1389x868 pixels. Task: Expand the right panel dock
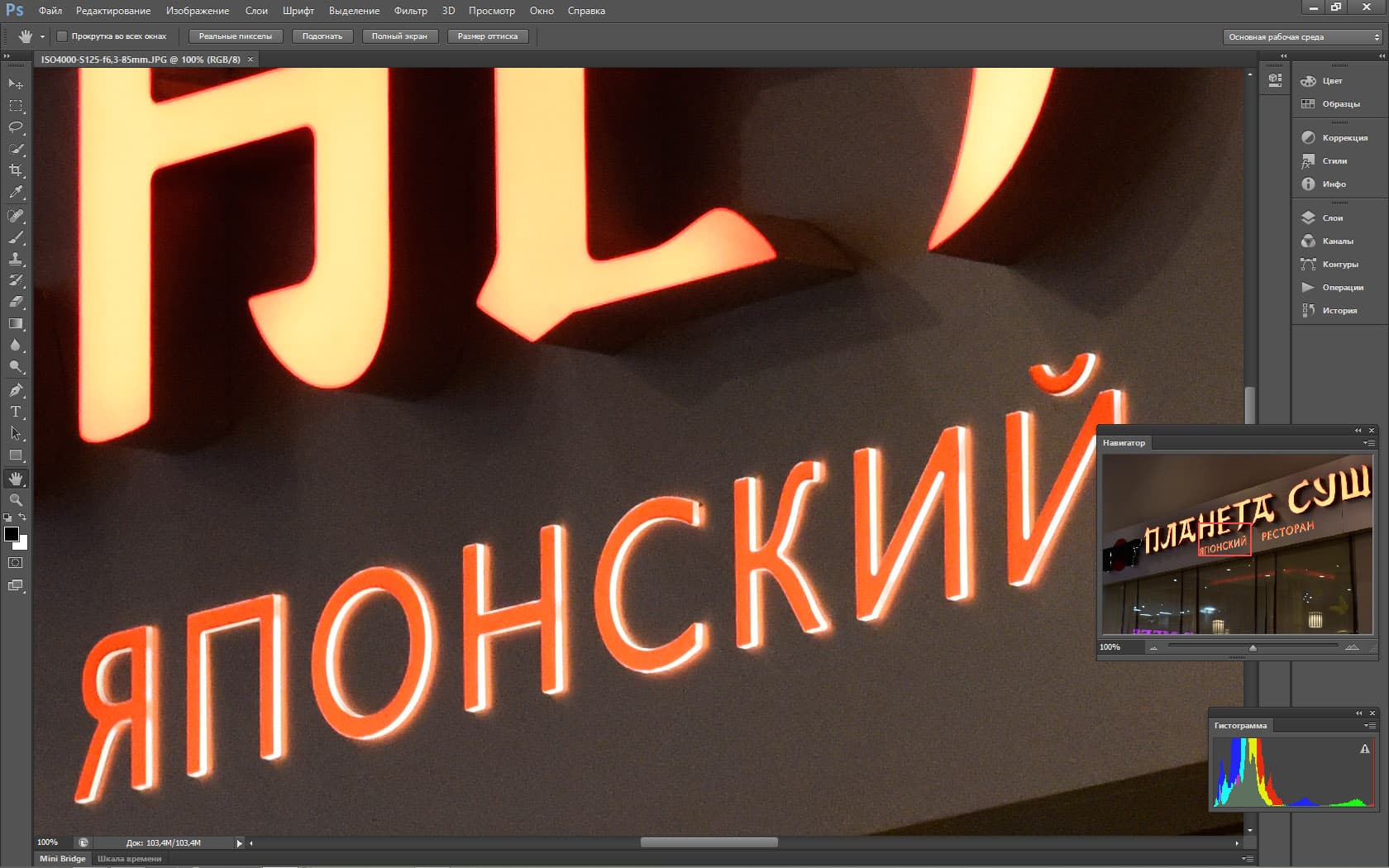[1382, 56]
